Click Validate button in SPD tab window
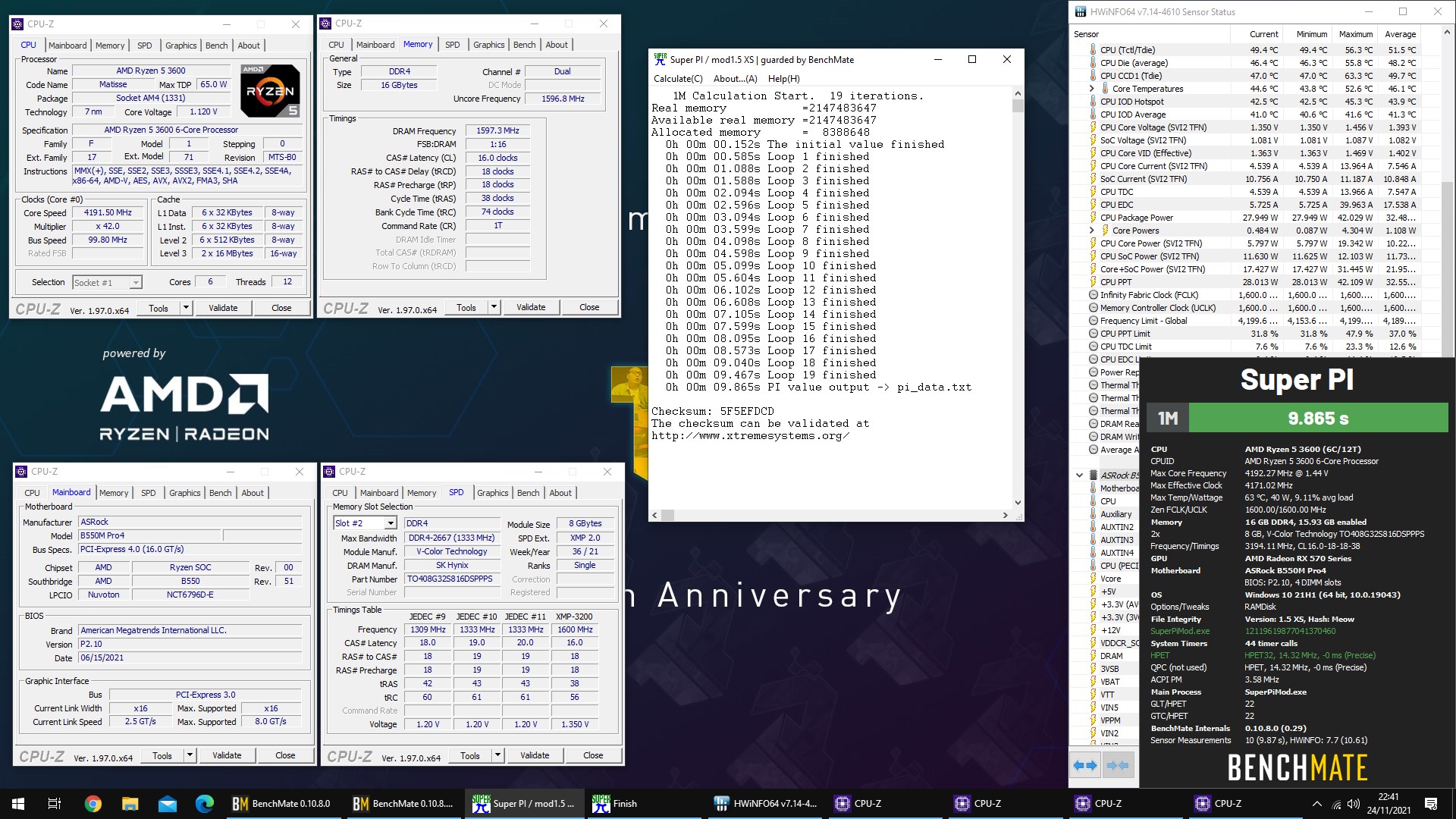Viewport: 1456px width, 819px height. pos(535,755)
